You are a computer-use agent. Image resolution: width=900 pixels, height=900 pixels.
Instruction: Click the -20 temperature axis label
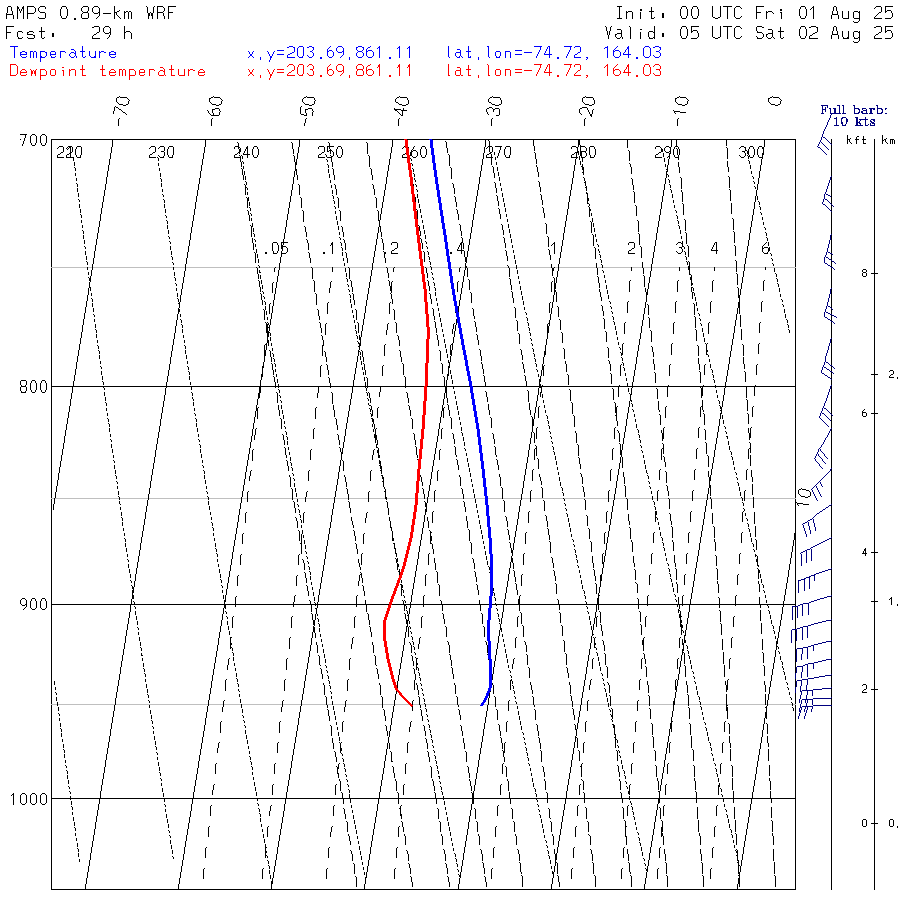[x=588, y=111]
